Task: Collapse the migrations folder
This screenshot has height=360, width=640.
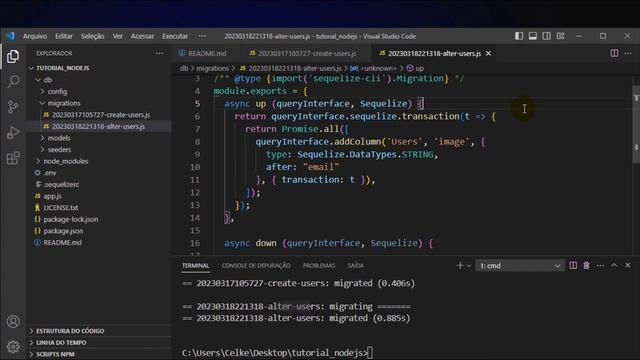Action: [x=99, y=103]
